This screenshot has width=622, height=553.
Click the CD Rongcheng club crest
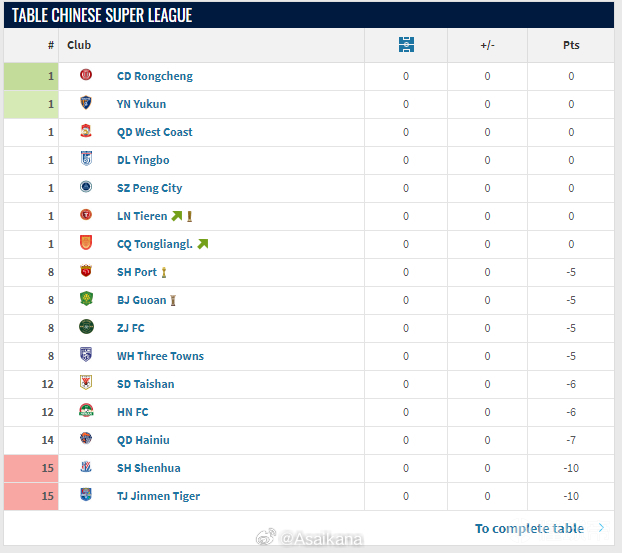pyautogui.click(x=86, y=76)
